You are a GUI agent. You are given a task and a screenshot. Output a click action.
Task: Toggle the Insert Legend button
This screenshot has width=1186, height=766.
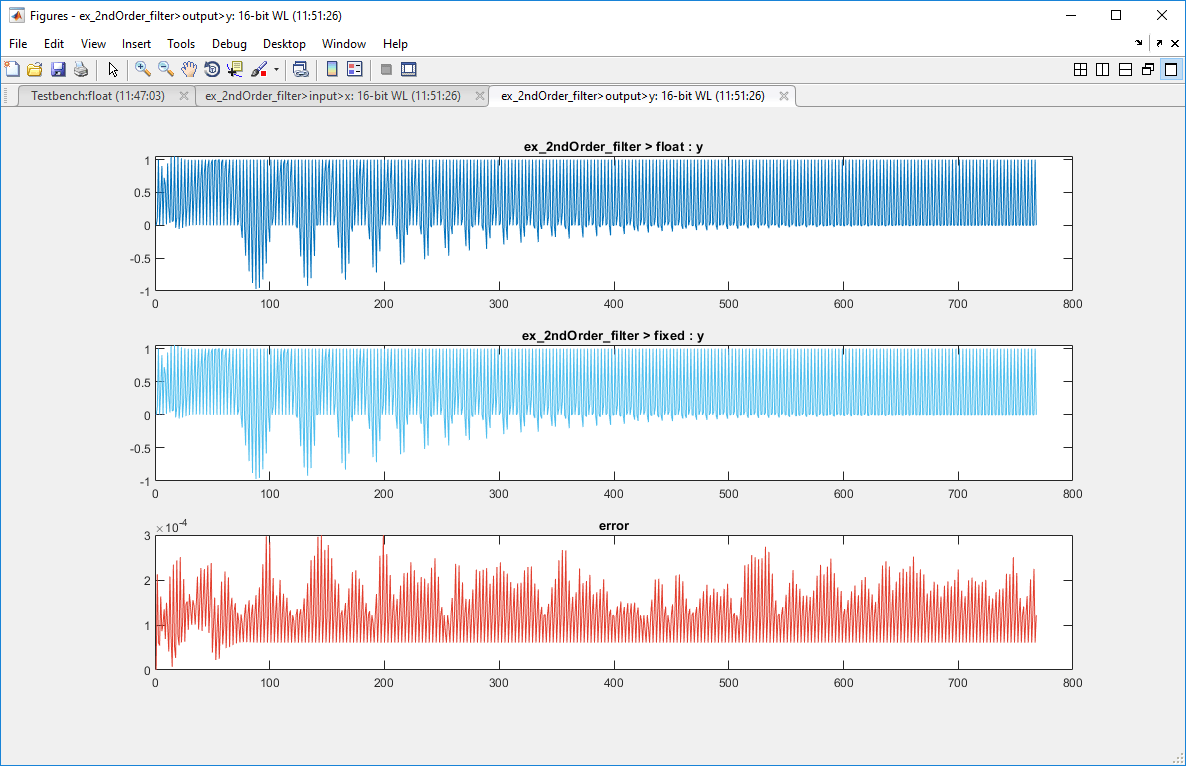354,69
